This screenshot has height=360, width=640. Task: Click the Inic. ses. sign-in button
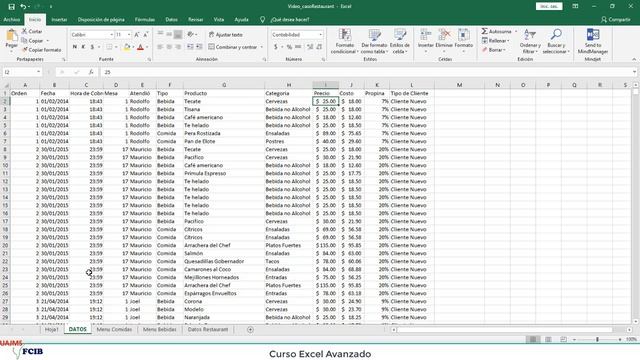[549, 7]
